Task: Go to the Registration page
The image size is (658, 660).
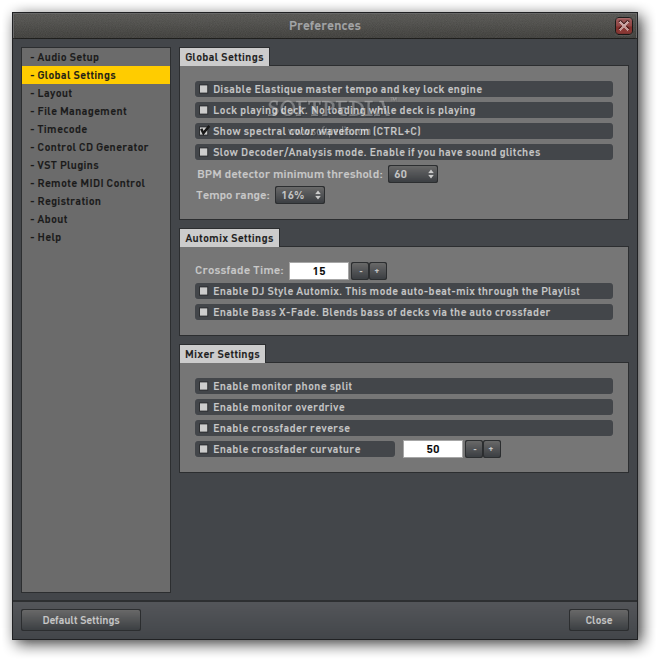Action: [96, 202]
